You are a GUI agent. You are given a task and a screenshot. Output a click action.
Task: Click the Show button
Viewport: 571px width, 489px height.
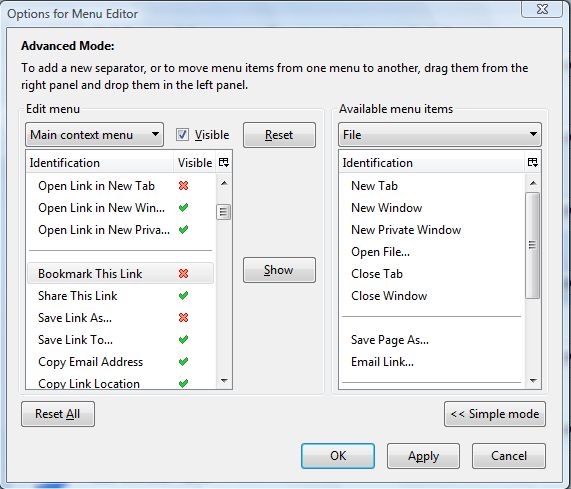279,270
